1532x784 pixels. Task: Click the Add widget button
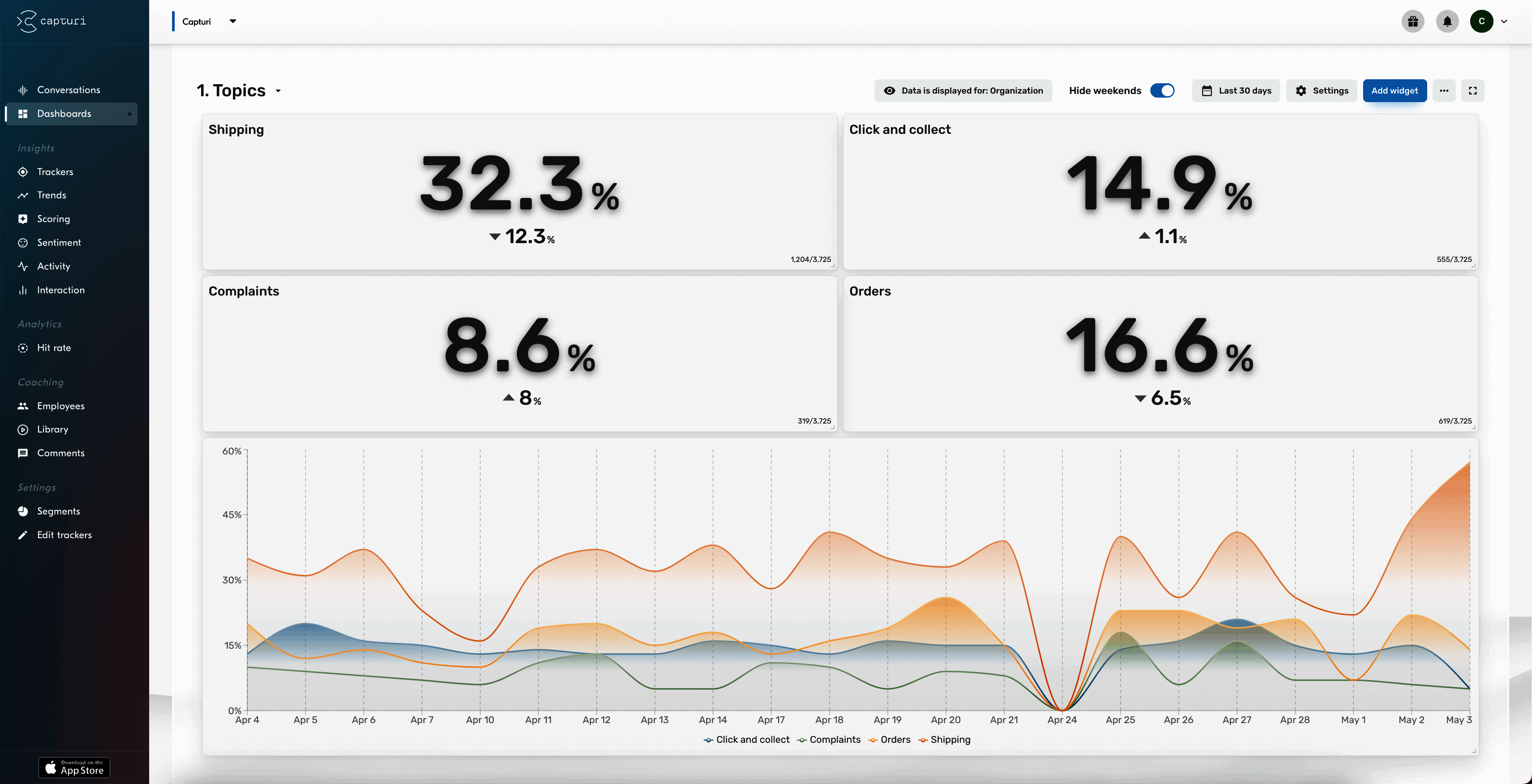point(1394,90)
